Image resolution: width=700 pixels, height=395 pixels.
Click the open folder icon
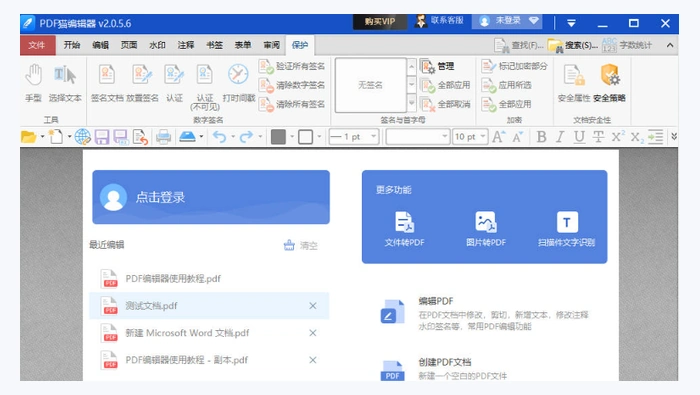pos(28,137)
